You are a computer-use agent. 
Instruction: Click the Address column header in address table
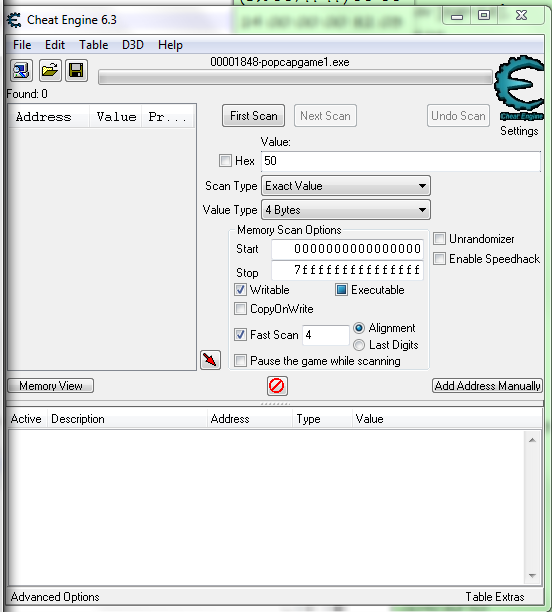pos(250,419)
